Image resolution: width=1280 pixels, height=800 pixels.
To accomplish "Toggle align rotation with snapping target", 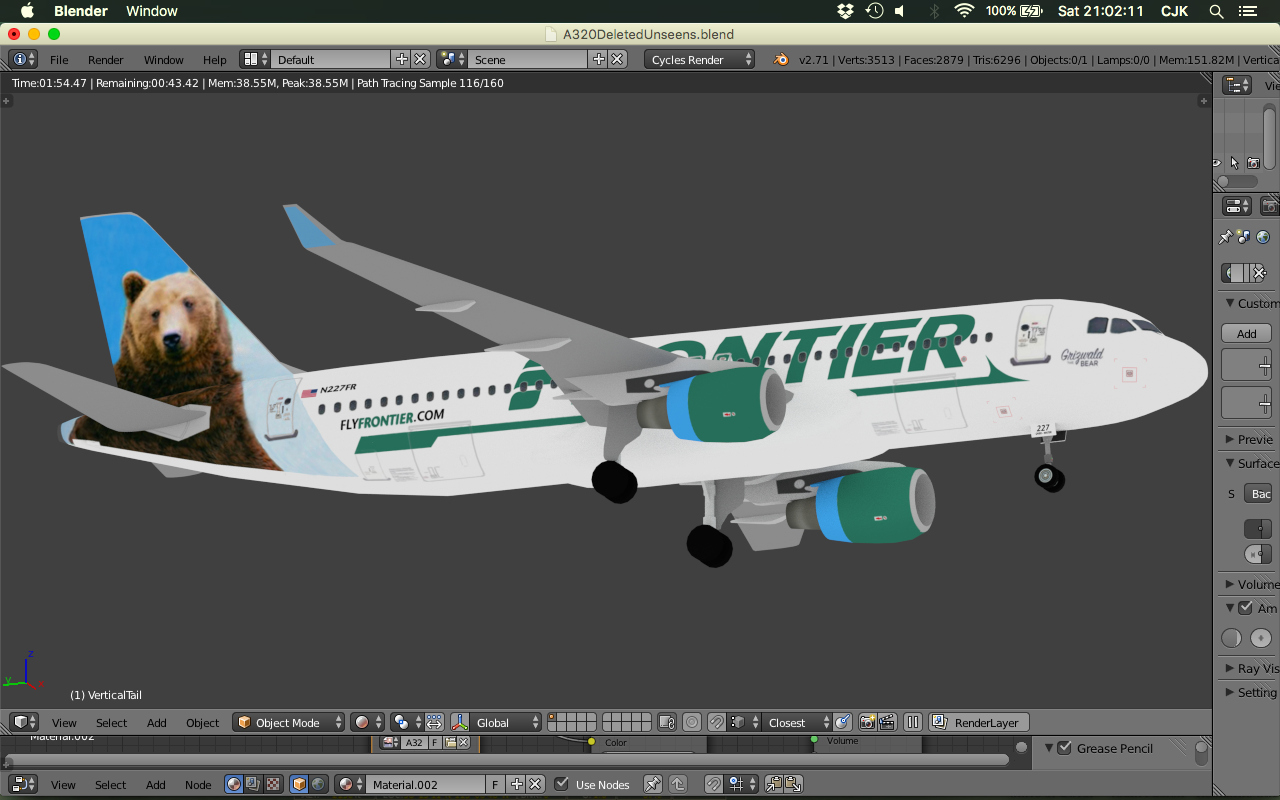I will 842,722.
